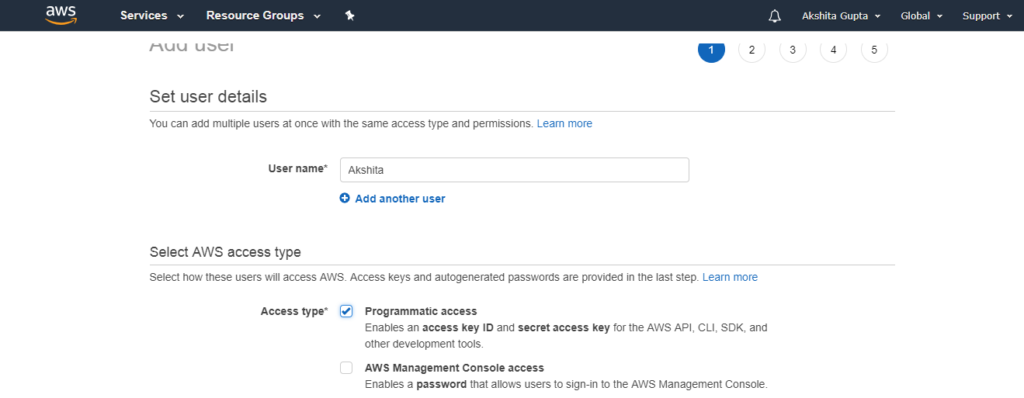
Task: Open the Support menu
Action: pyautogui.click(x=987, y=16)
